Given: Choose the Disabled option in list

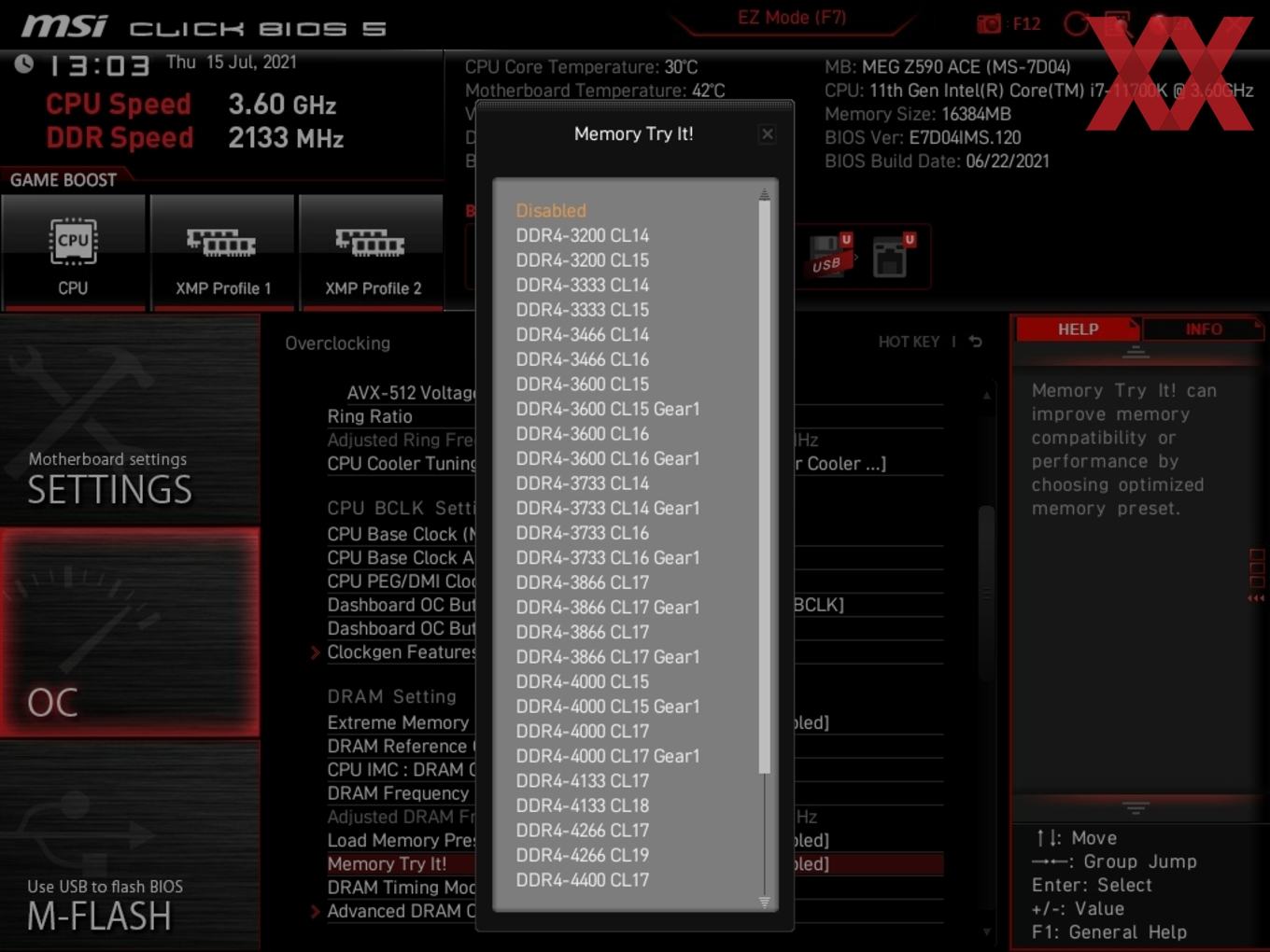Looking at the screenshot, I should point(551,211).
